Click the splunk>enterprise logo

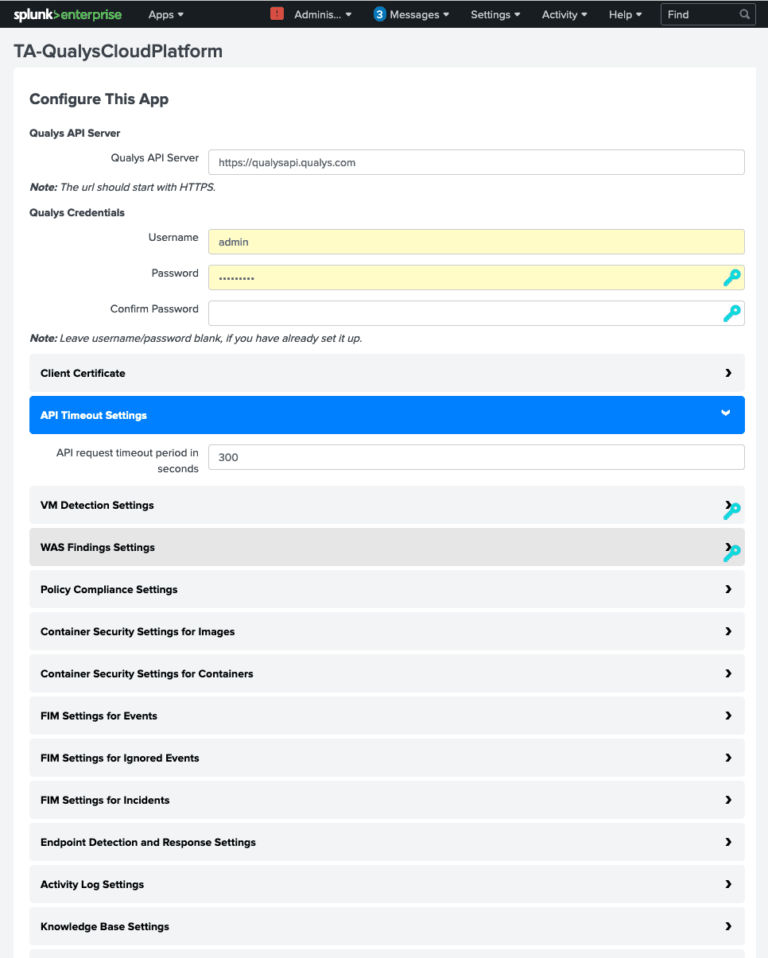[68, 14]
